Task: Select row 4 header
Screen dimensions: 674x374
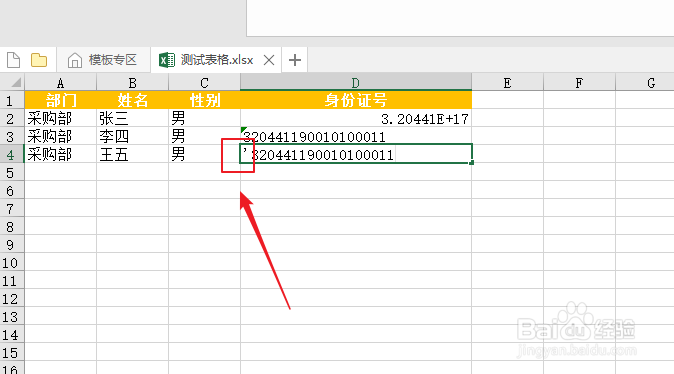Action: click(x=12, y=154)
